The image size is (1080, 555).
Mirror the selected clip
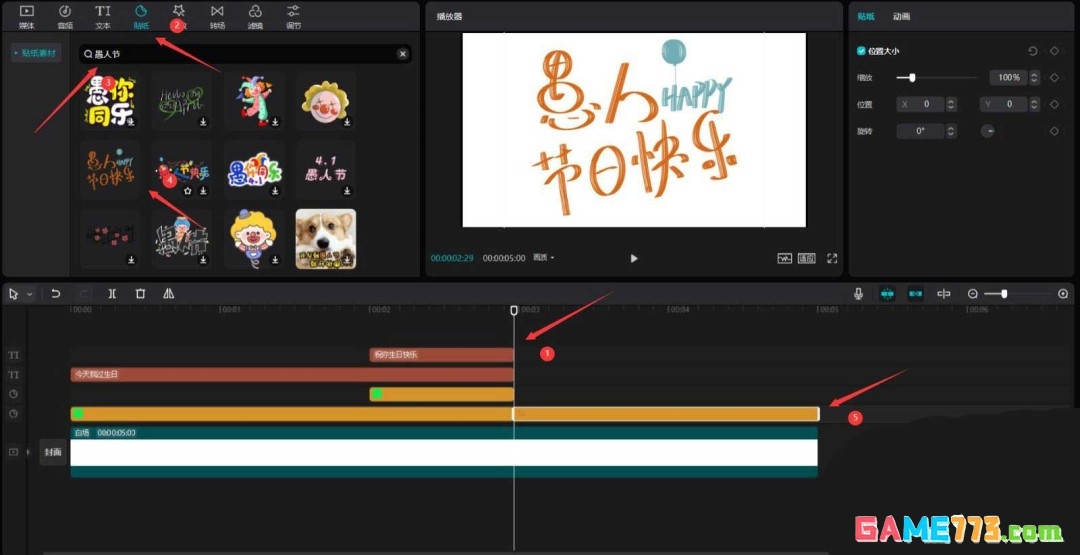(168, 294)
